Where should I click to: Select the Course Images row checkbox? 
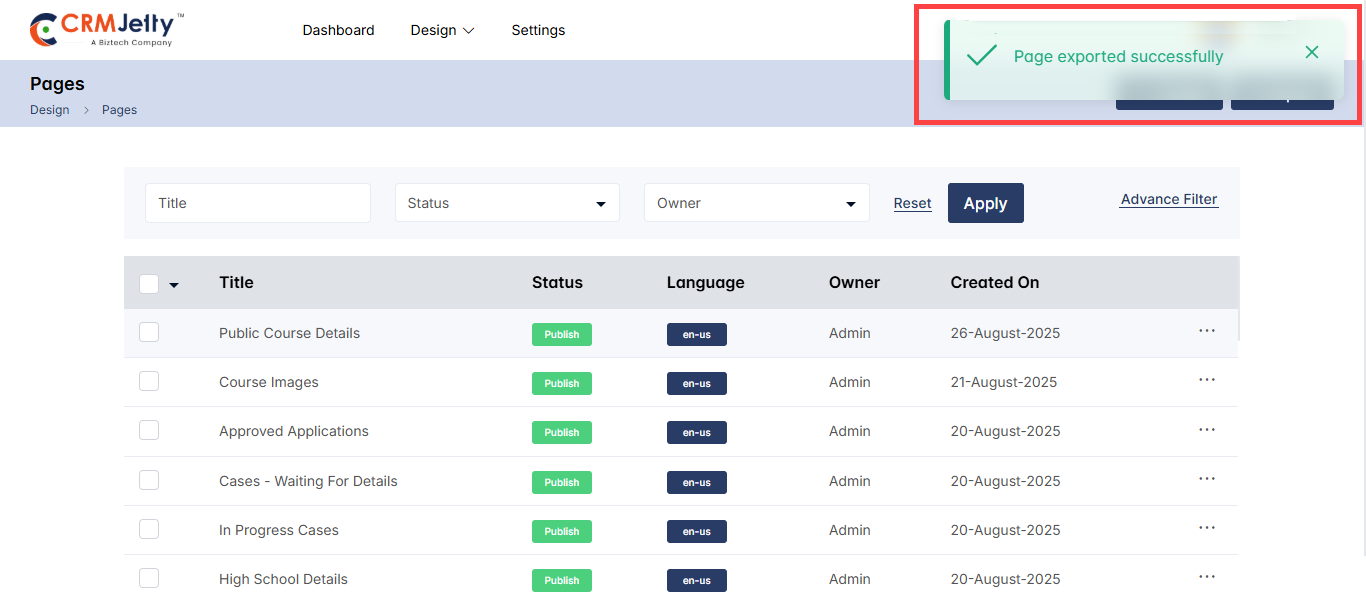149,381
